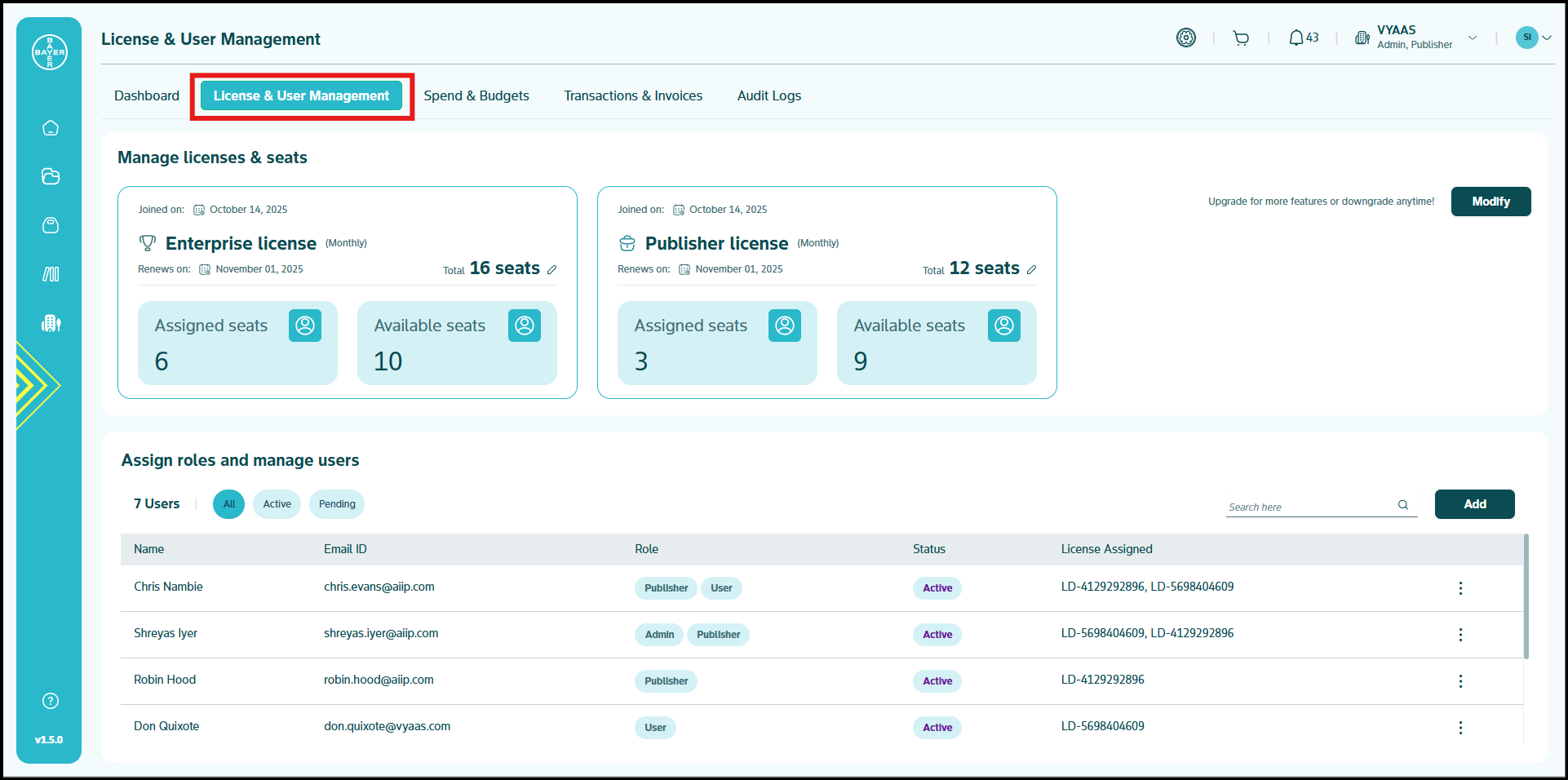Click the buildings icon in sidebar
Image resolution: width=1568 pixels, height=780 pixels.
coord(51,323)
